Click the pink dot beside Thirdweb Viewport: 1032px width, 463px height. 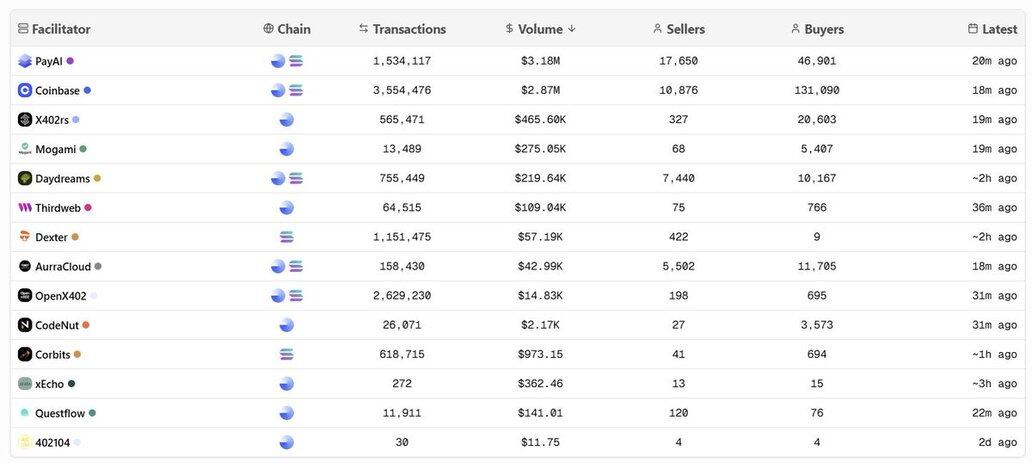point(88,208)
